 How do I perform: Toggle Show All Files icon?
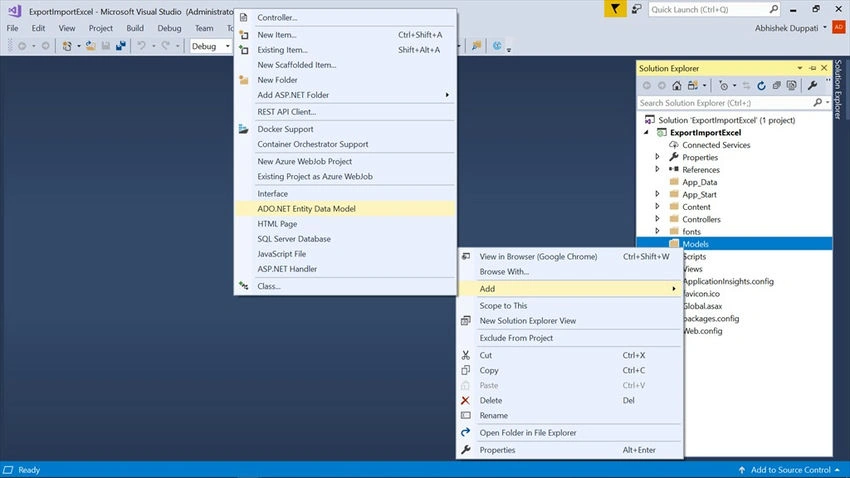791,86
